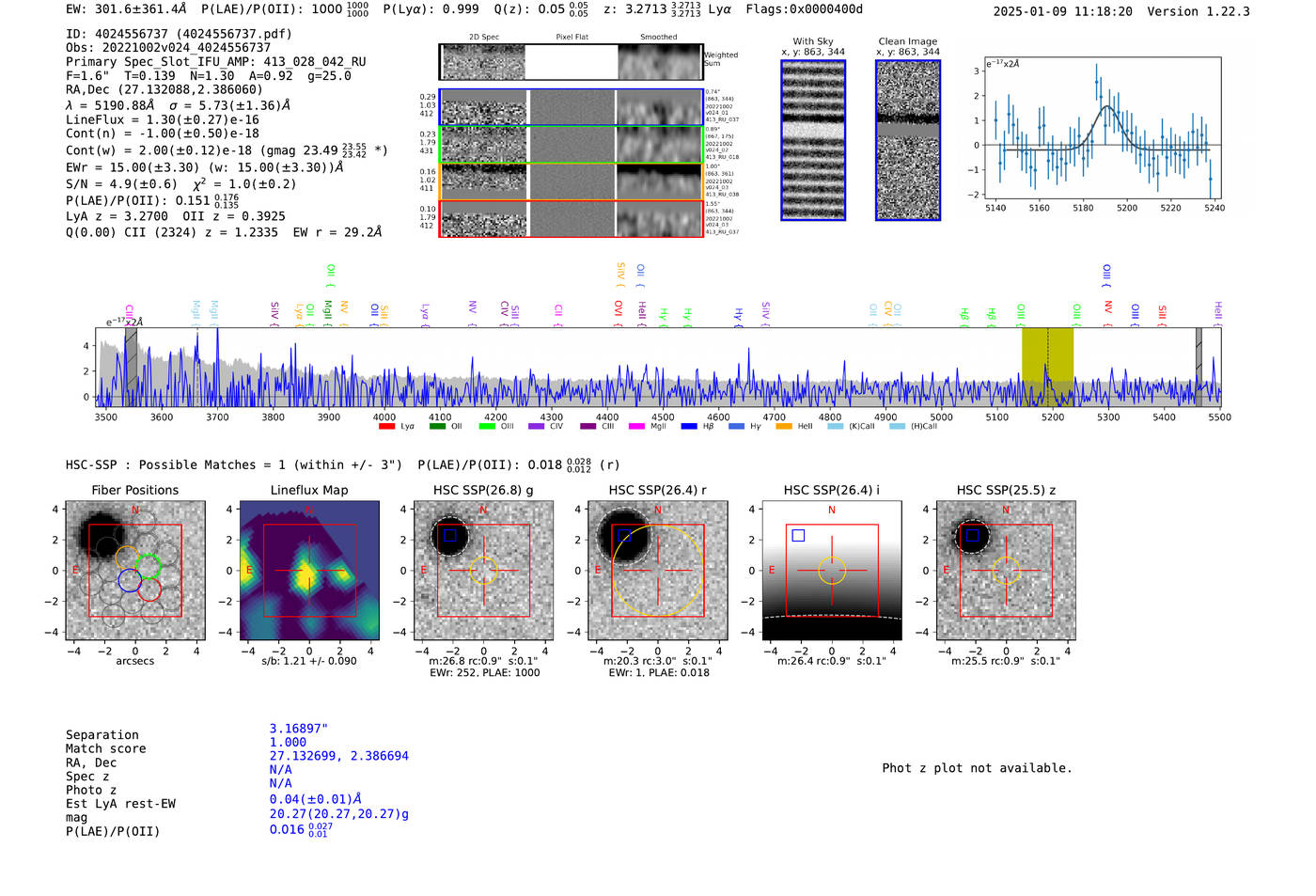
Task: Select the green-bordered fiber 2D spectrum row
Action: (x=571, y=144)
